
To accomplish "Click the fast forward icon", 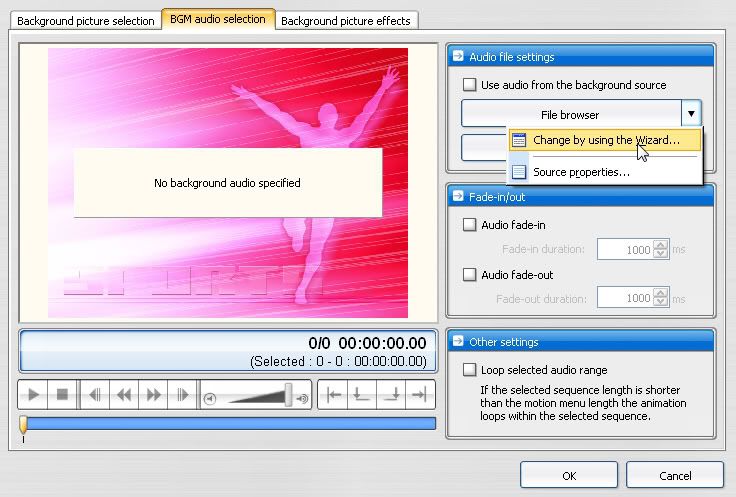I will [x=153, y=395].
